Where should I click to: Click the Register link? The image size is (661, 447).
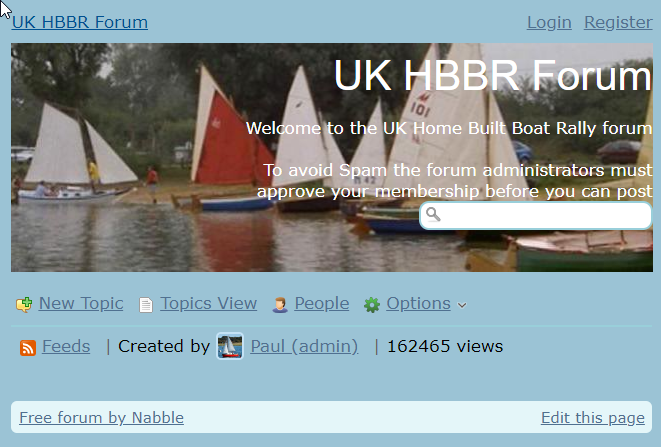(x=618, y=22)
